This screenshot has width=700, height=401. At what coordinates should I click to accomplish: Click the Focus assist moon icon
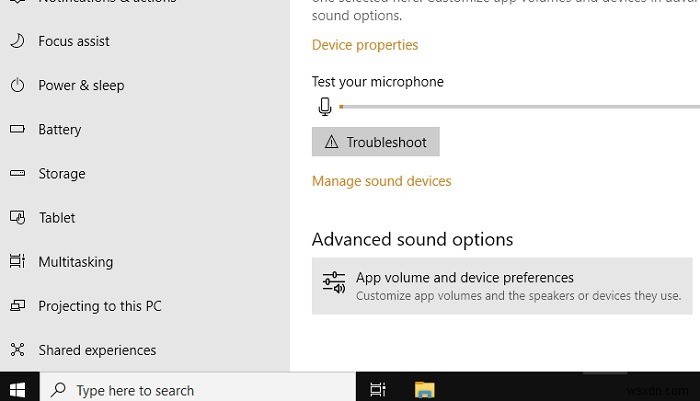coord(17,41)
